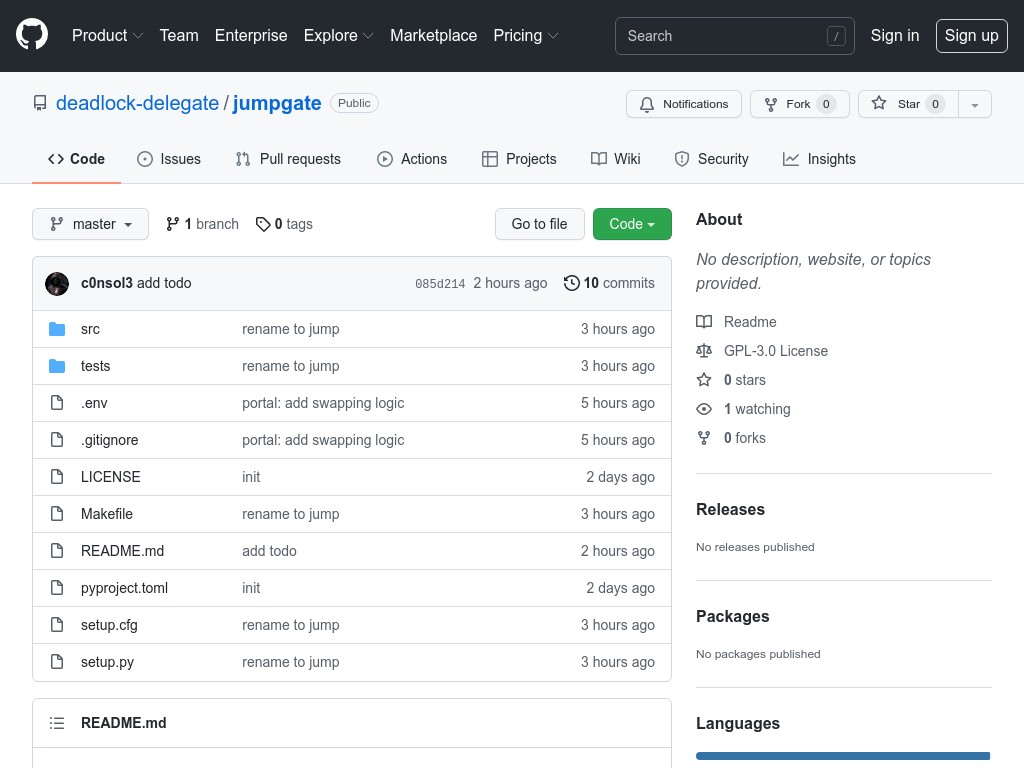The image size is (1024, 768).
Task: Click the Marketplace nav link
Action: [x=434, y=35]
